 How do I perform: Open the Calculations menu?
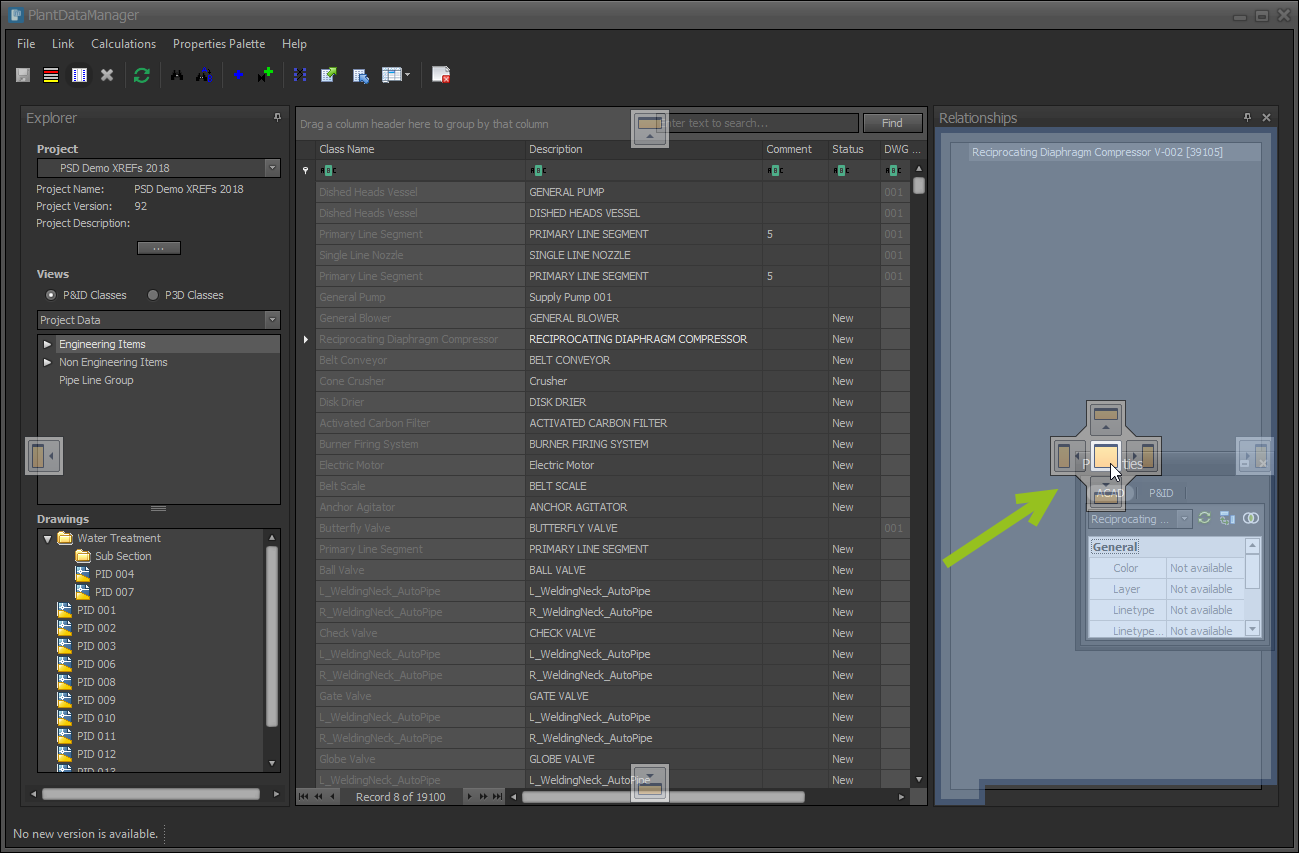(123, 44)
